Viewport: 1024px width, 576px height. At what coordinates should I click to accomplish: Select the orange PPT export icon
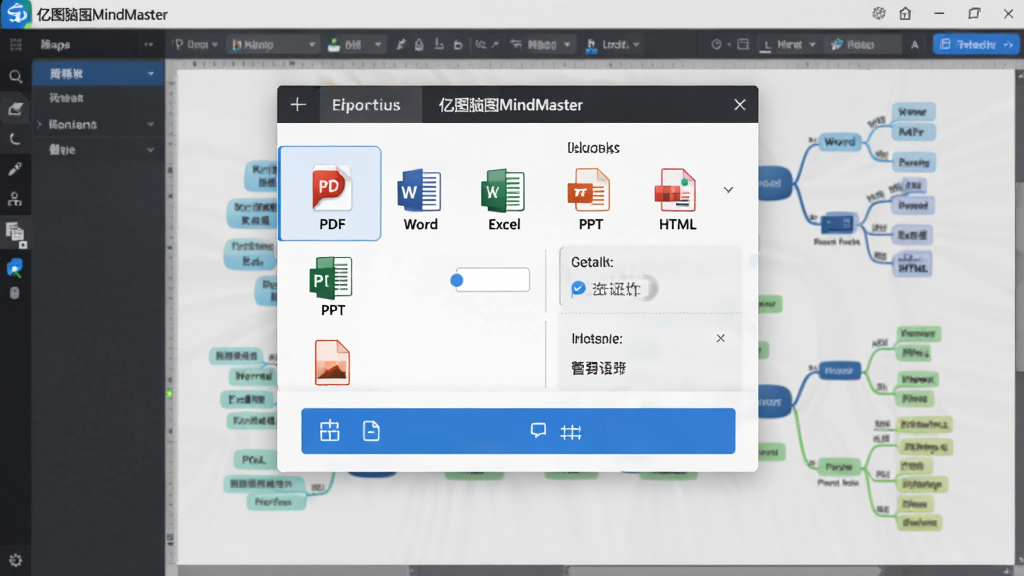590,199
